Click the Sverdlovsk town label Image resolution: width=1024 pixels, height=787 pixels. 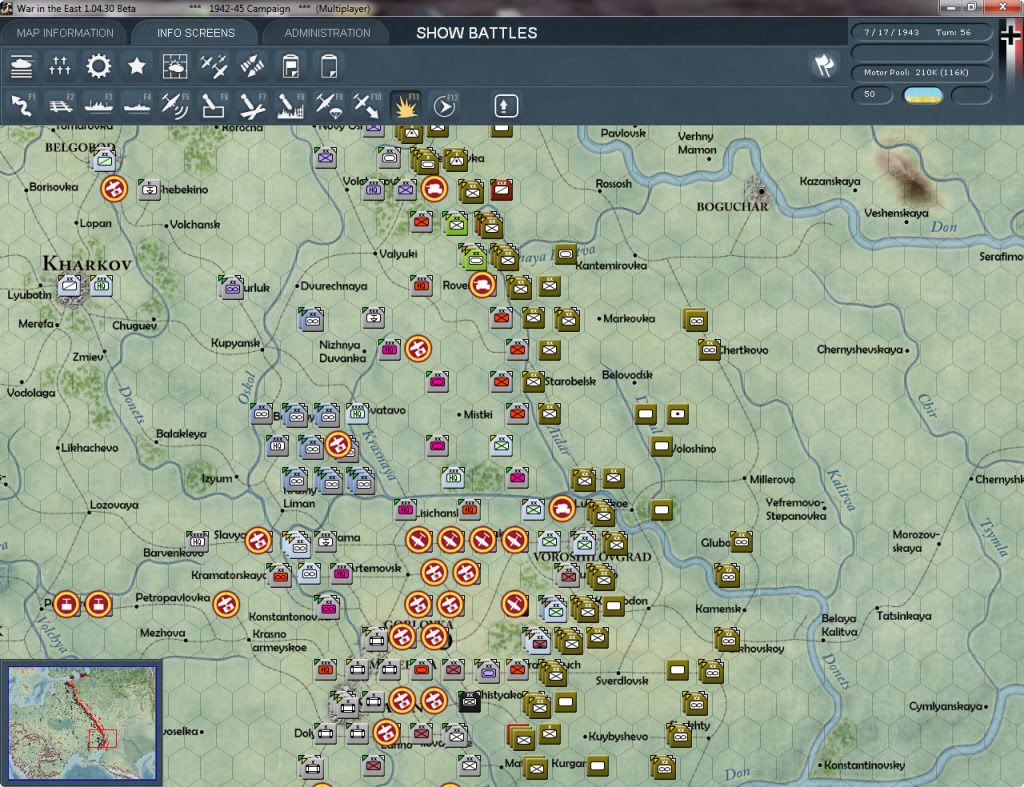pos(622,681)
